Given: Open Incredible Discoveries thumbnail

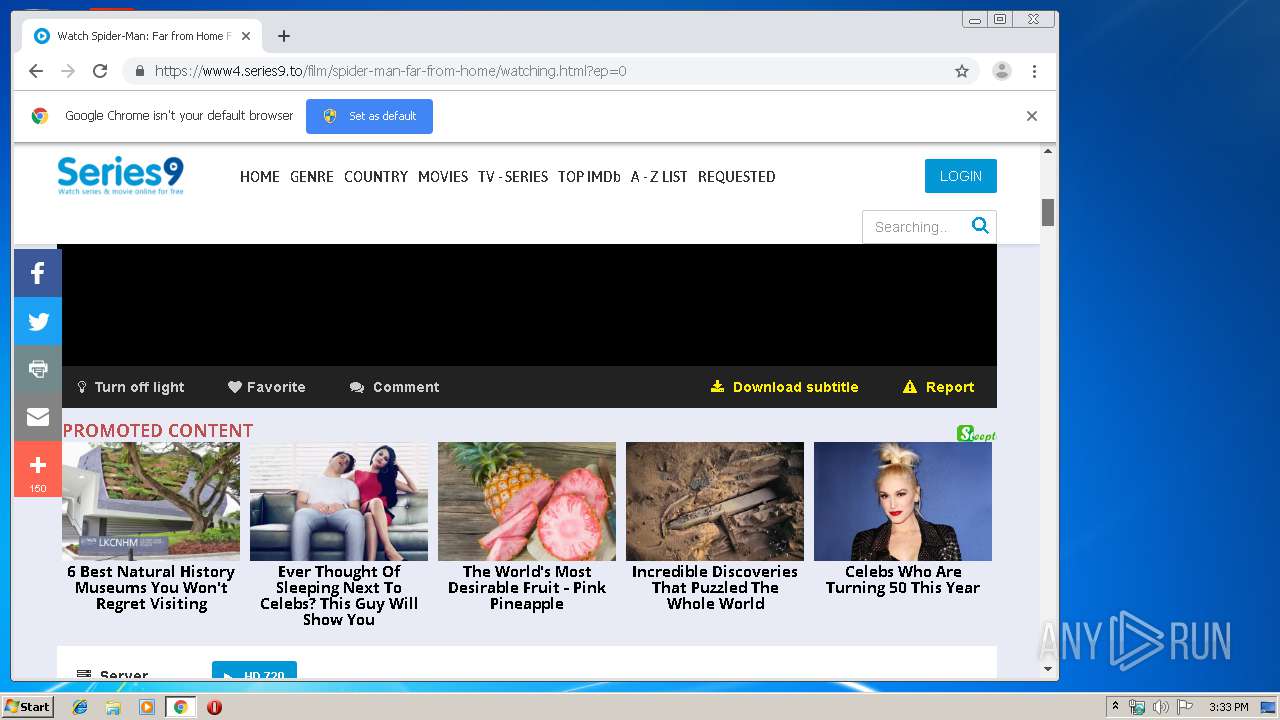Looking at the screenshot, I should (x=715, y=501).
